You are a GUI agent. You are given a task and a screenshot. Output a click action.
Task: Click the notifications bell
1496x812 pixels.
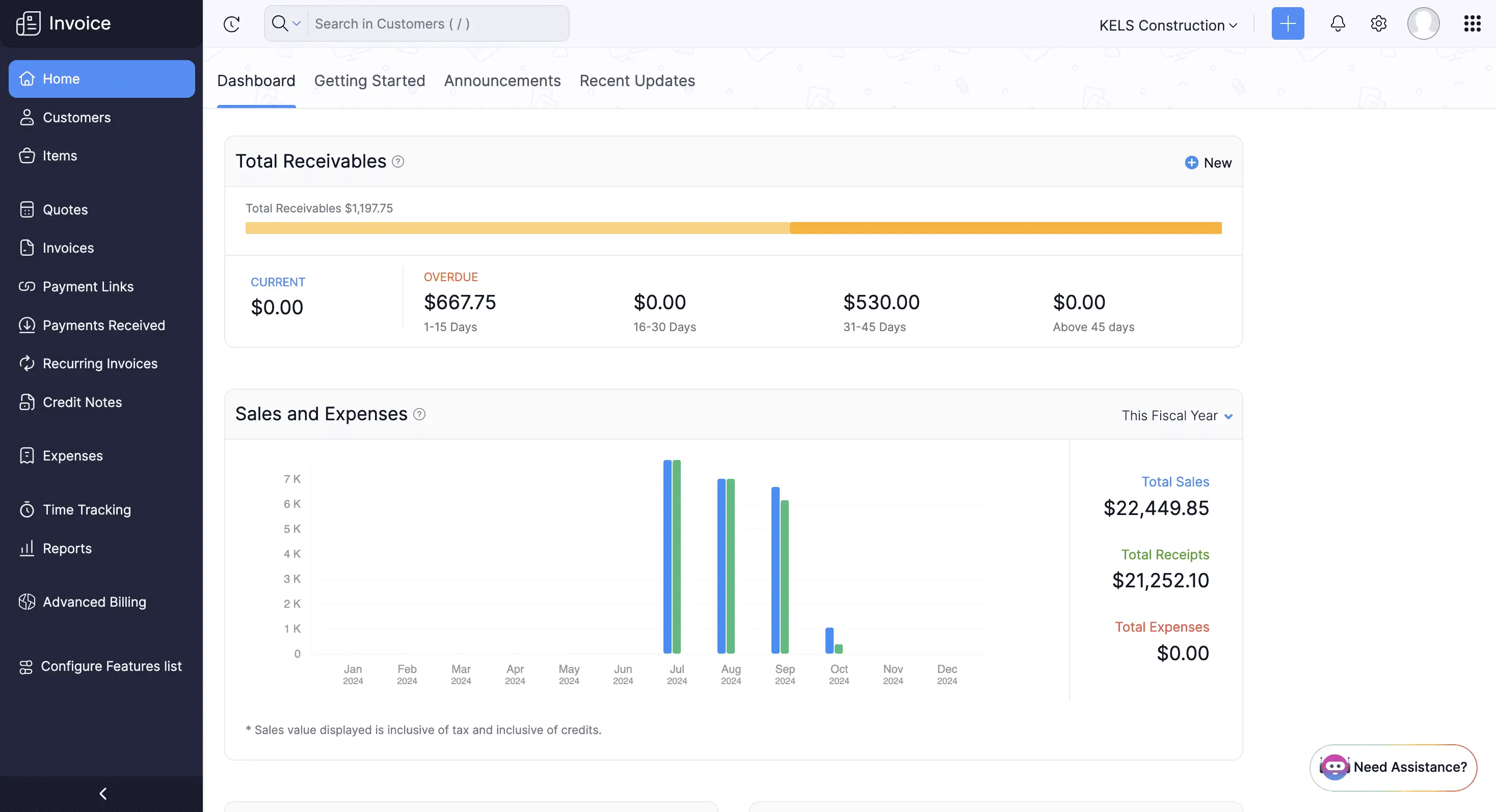click(x=1338, y=23)
